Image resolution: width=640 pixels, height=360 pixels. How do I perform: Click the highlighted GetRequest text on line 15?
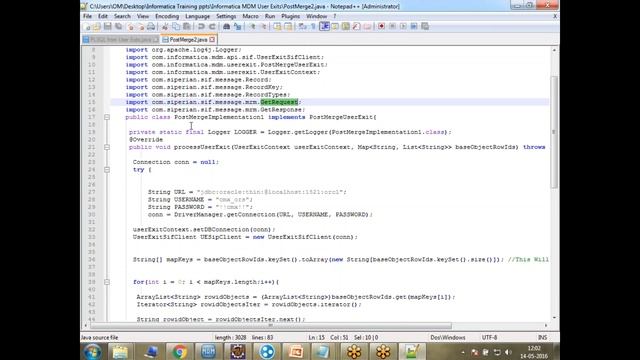tap(280, 102)
